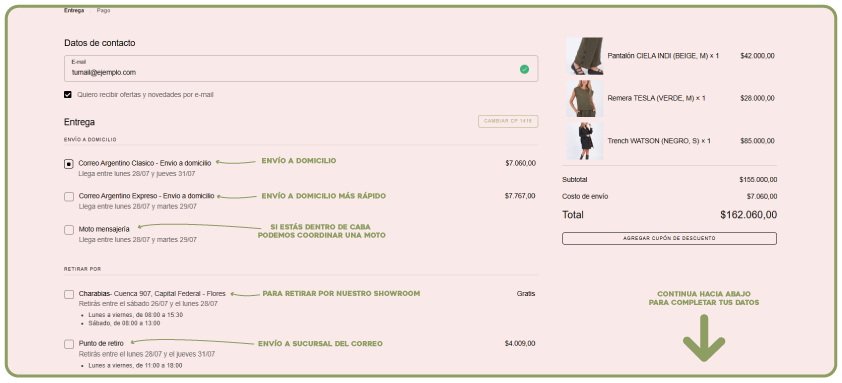Go to the Entrega breadcrumb step

[x=74, y=10]
